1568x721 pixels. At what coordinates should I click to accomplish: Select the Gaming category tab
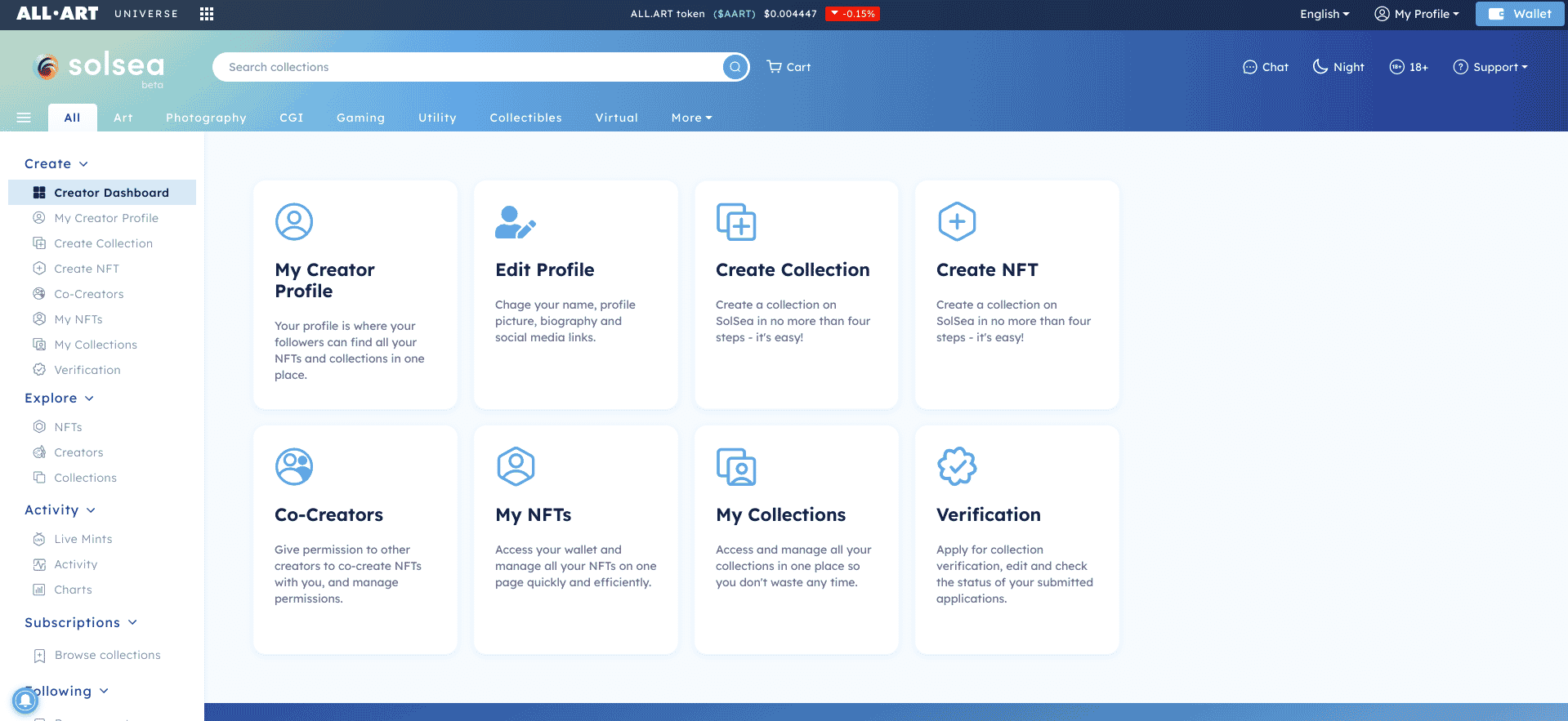pos(360,118)
